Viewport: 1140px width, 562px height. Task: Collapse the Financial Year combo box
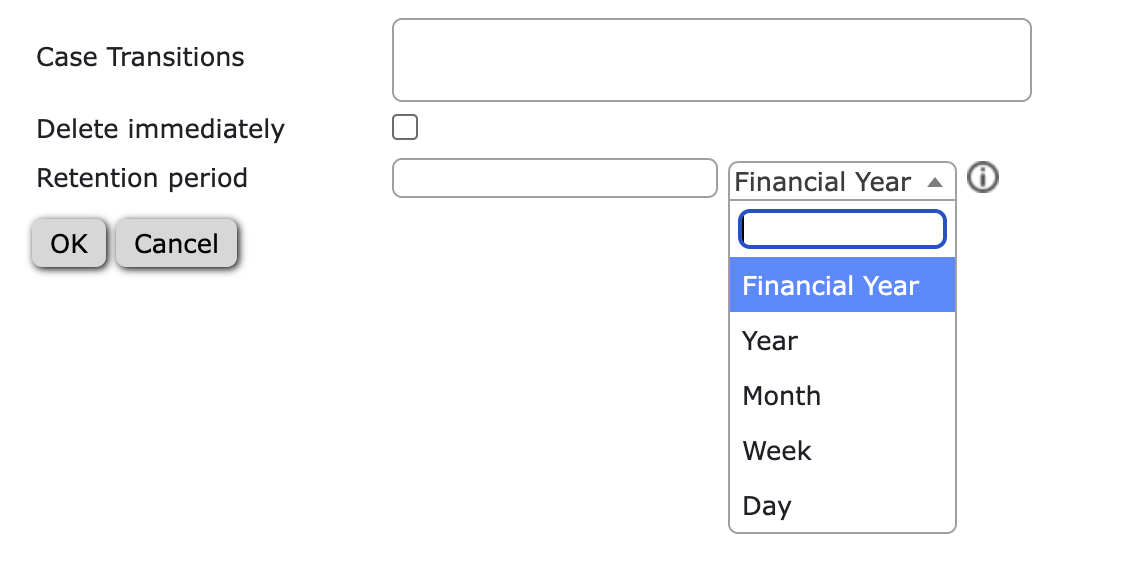click(x=842, y=181)
